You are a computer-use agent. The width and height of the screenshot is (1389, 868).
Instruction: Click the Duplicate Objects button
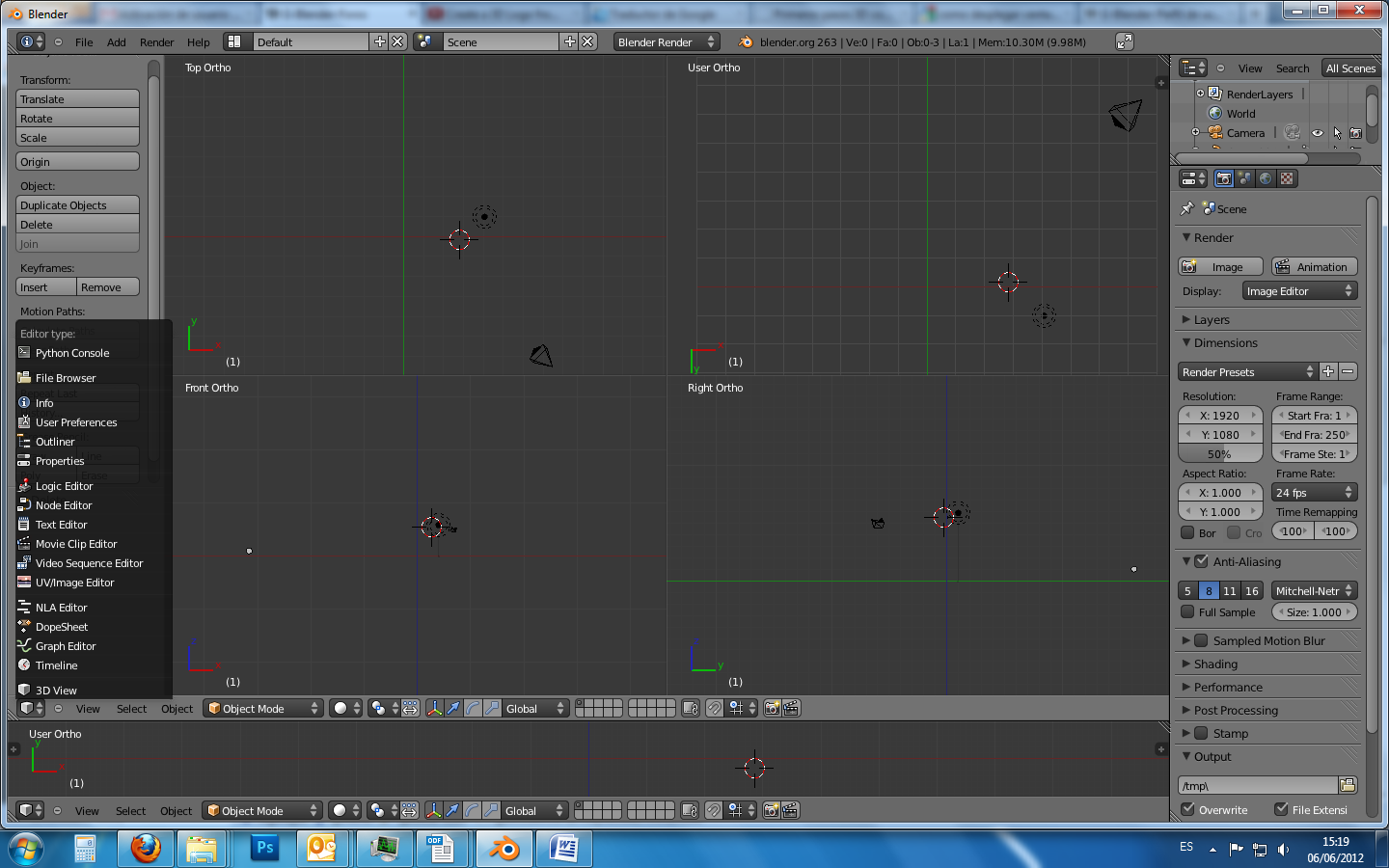pyautogui.click(x=78, y=205)
